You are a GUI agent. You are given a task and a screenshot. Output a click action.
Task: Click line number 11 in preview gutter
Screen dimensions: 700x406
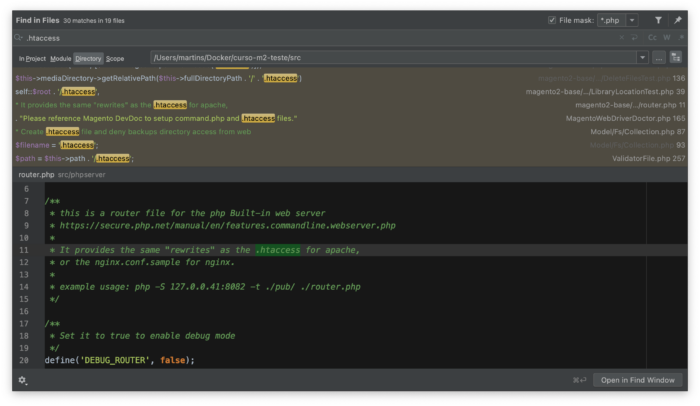click(x=24, y=250)
